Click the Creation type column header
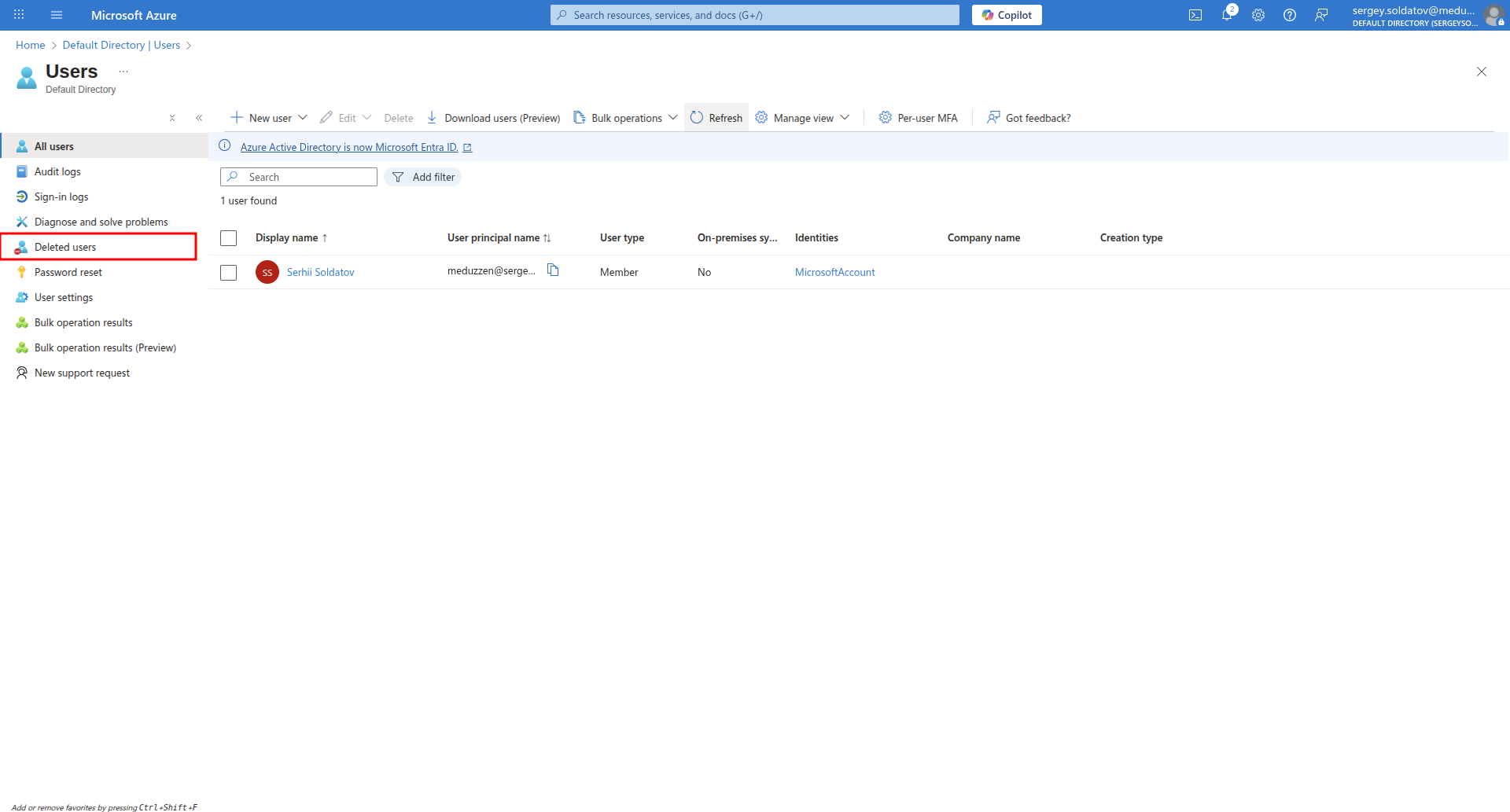The width and height of the screenshot is (1510, 812). [x=1131, y=237]
